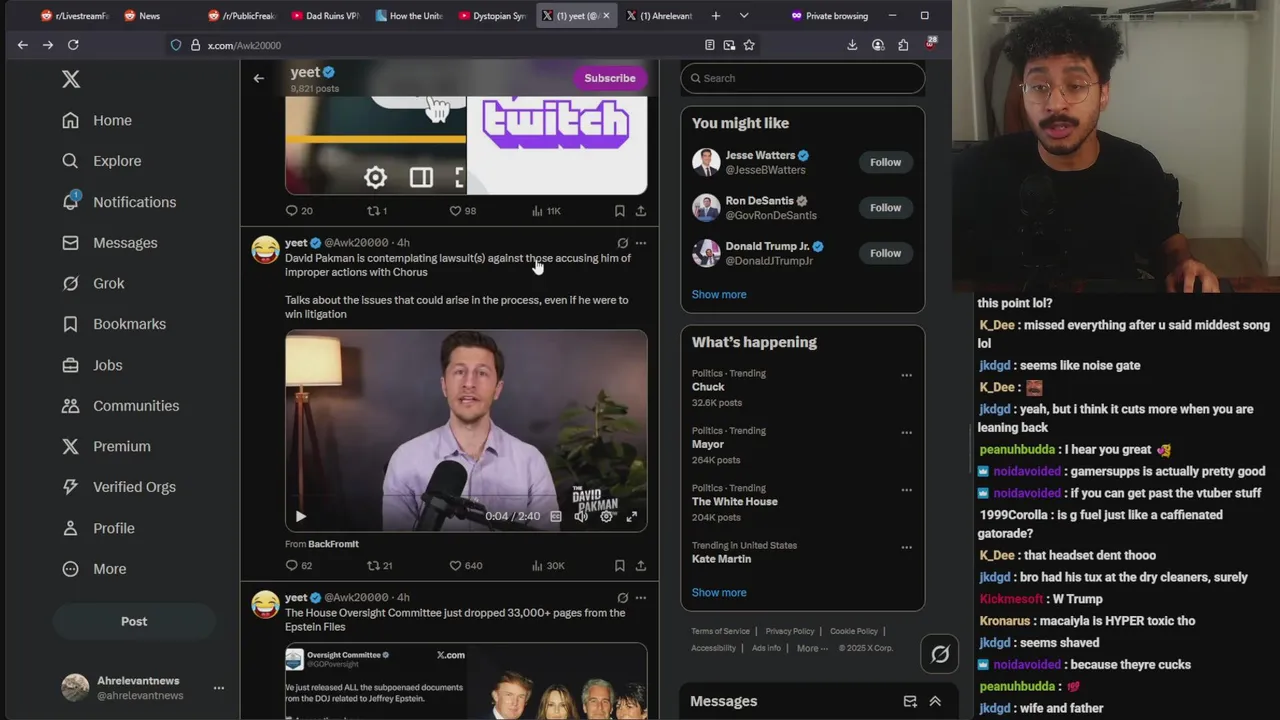Click the Post button
The width and height of the screenshot is (1280, 720).
134,621
